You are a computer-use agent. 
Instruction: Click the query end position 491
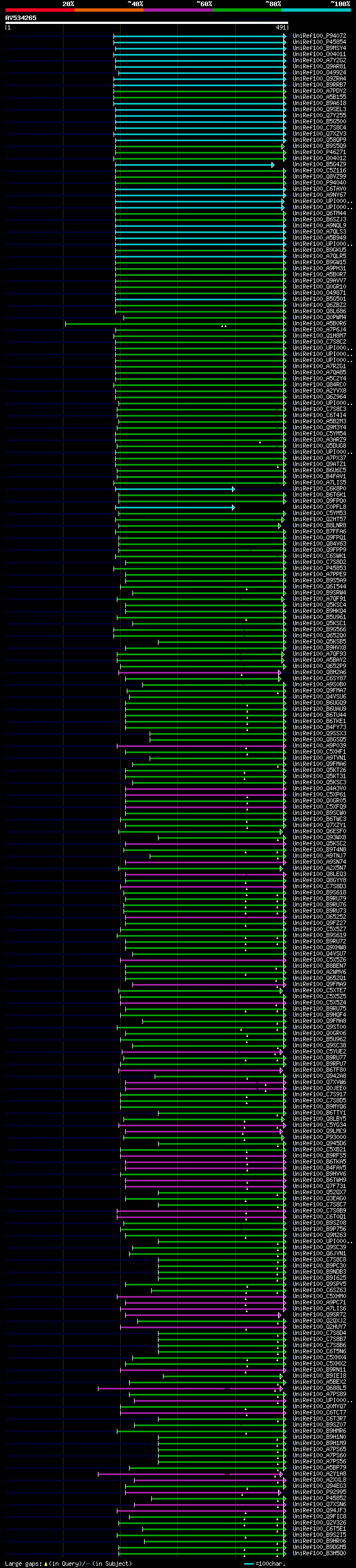pyautogui.click(x=280, y=27)
